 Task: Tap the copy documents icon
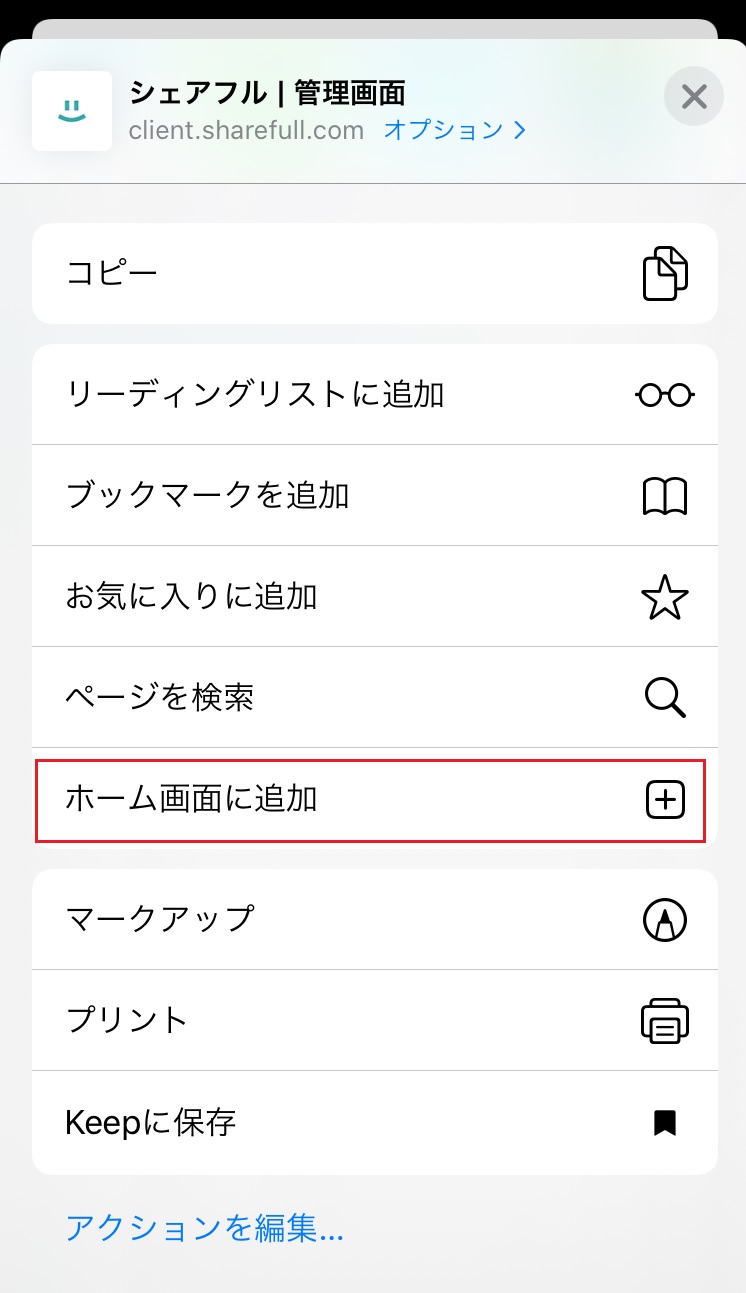click(664, 273)
